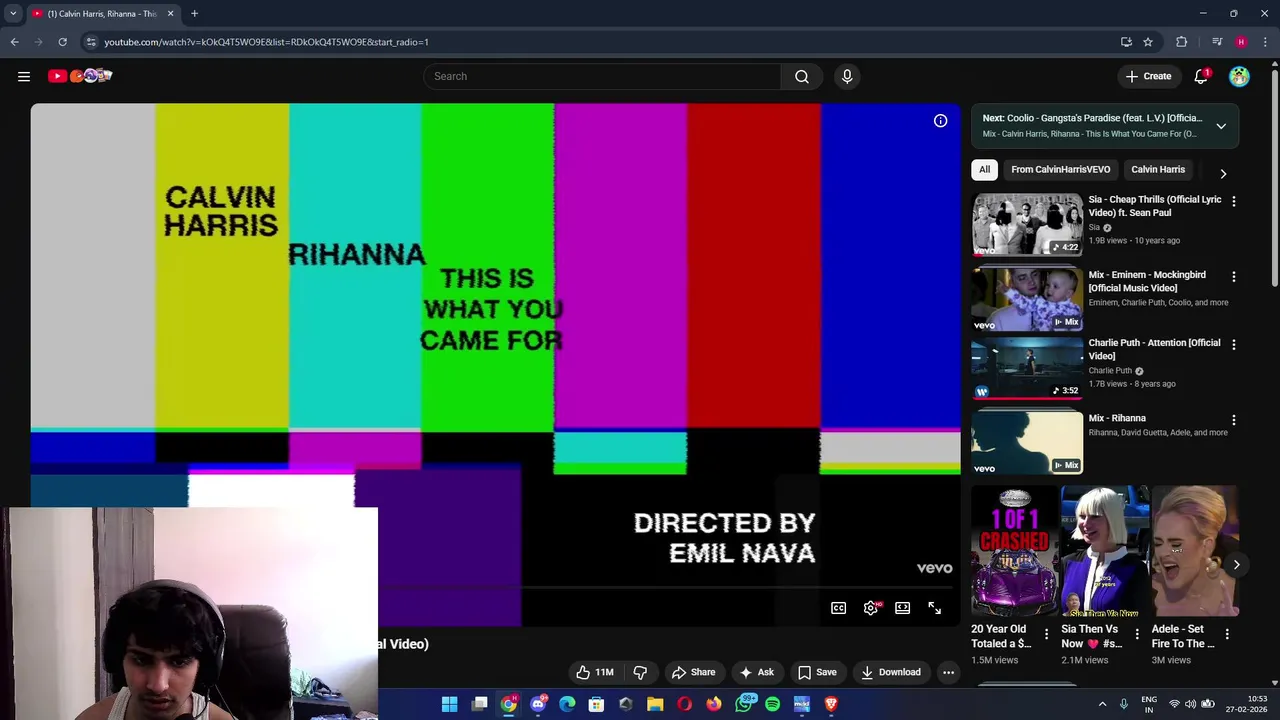Open options for Sia Cheap Thrills video
The height and width of the screenshot is (720, 1280).
click(x=1233, y=201)
